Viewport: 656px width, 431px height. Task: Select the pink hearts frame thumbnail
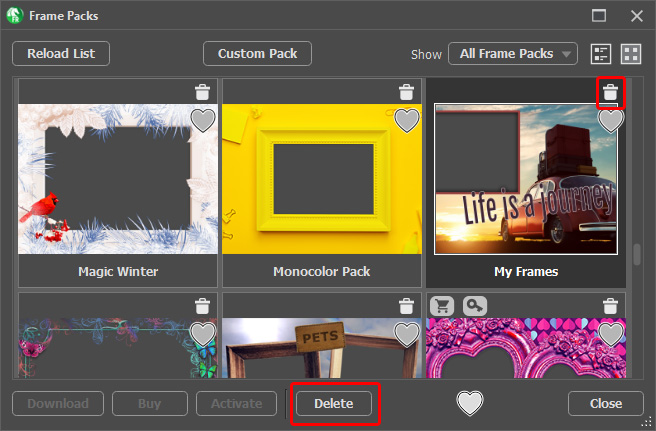click(x=526, y=348)
